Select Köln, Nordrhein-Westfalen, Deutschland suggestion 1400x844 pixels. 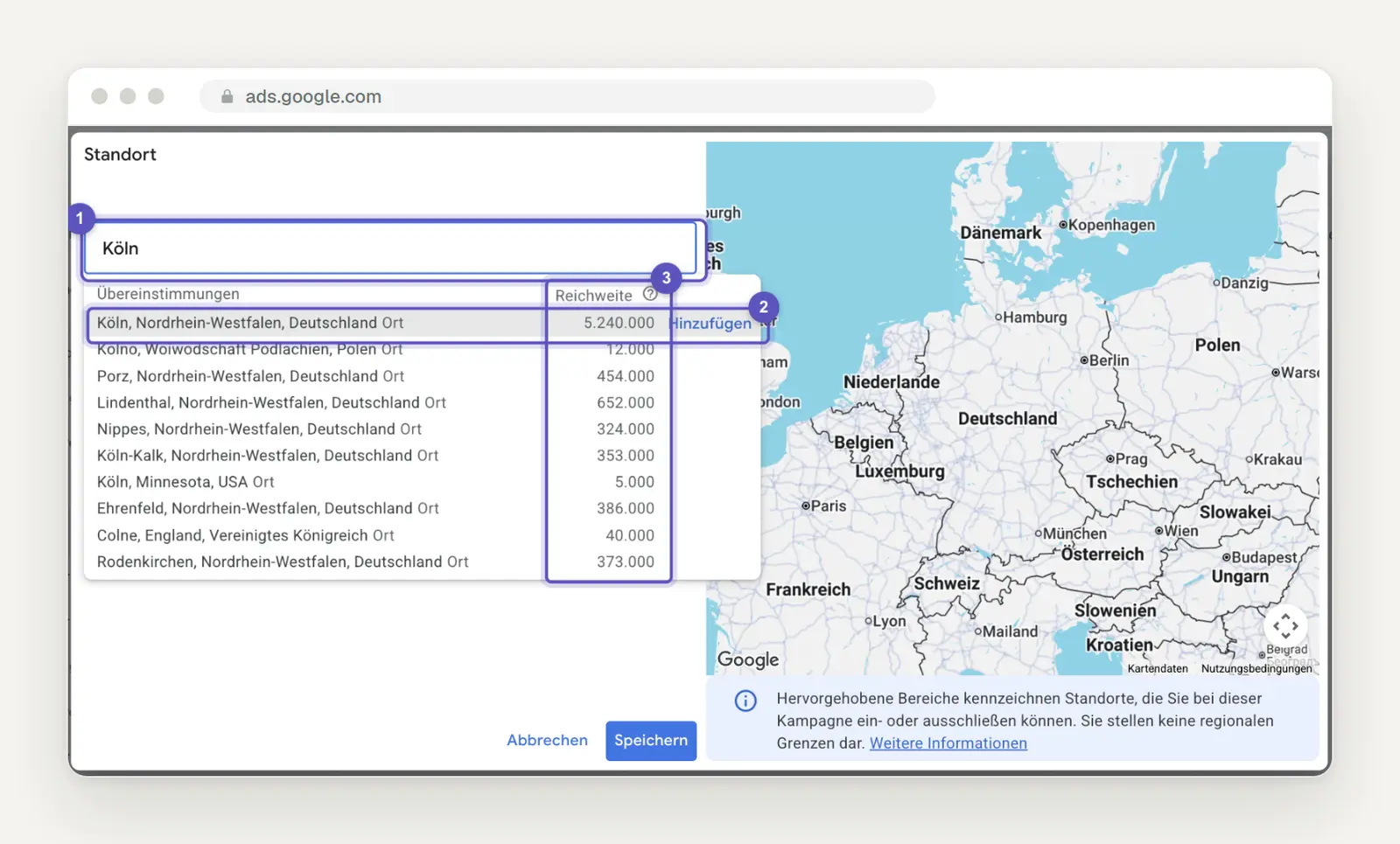click(250, 323)
